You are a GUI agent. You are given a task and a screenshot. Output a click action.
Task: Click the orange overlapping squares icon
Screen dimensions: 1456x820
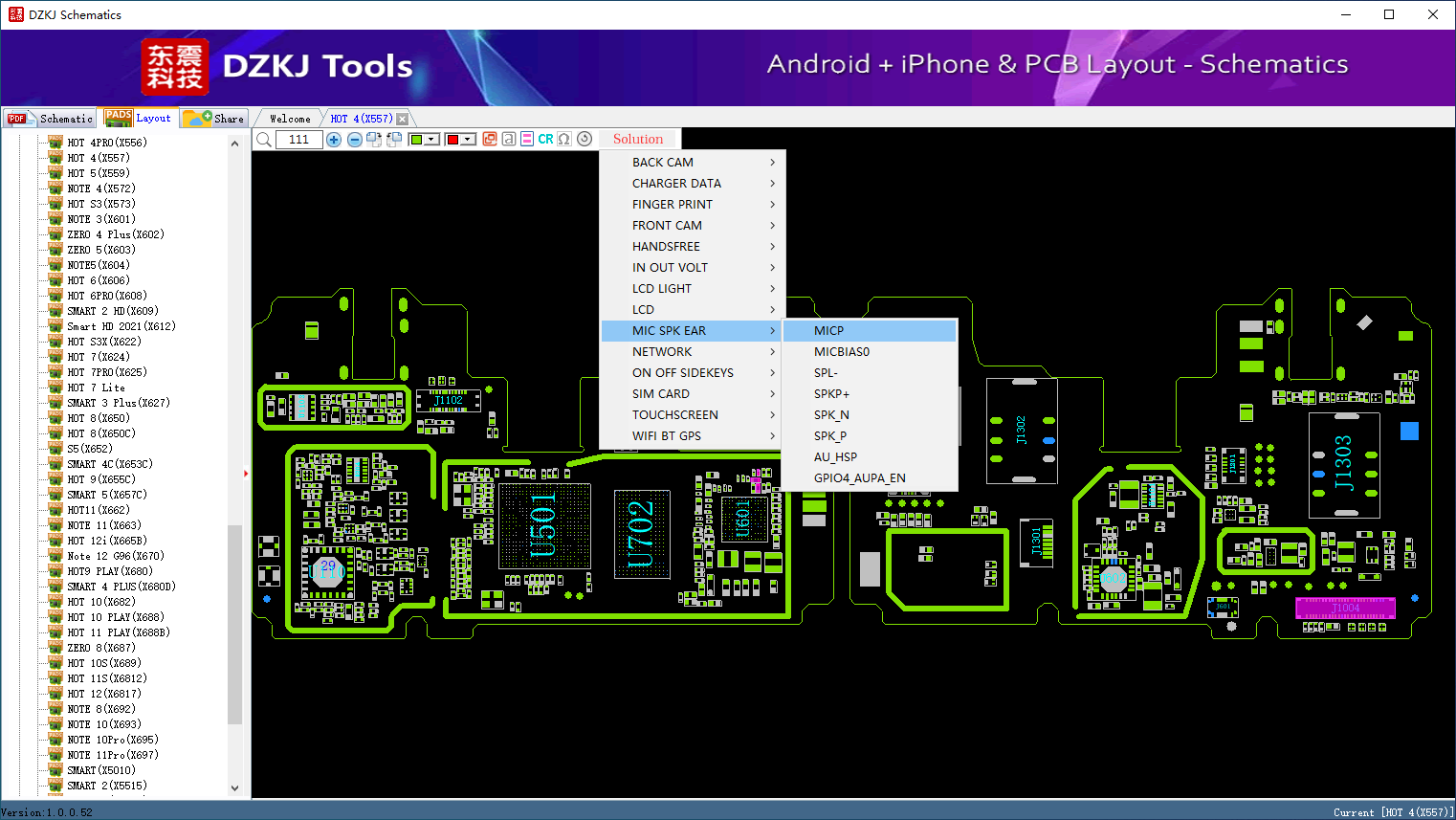coord(490,139)
